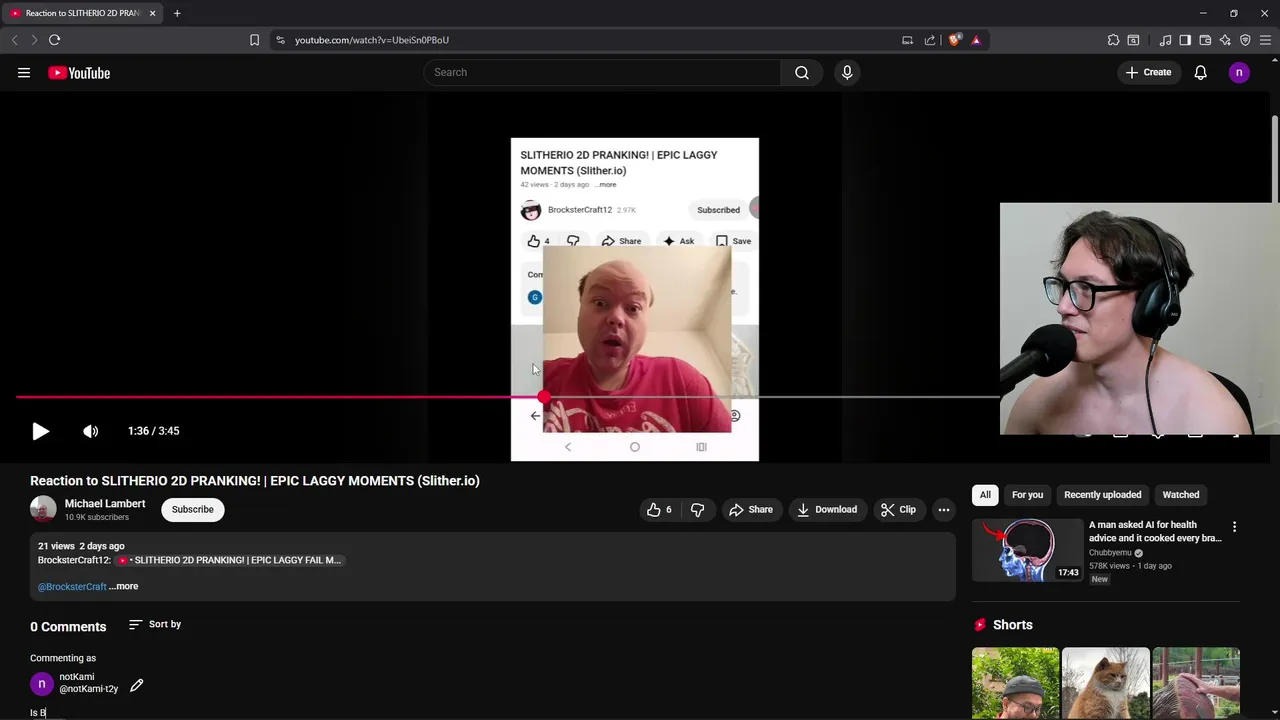Image resolution: width=1280 pixels, height=720 pixels.
Task: Reload the page
Action: click(x=54, y=40)
